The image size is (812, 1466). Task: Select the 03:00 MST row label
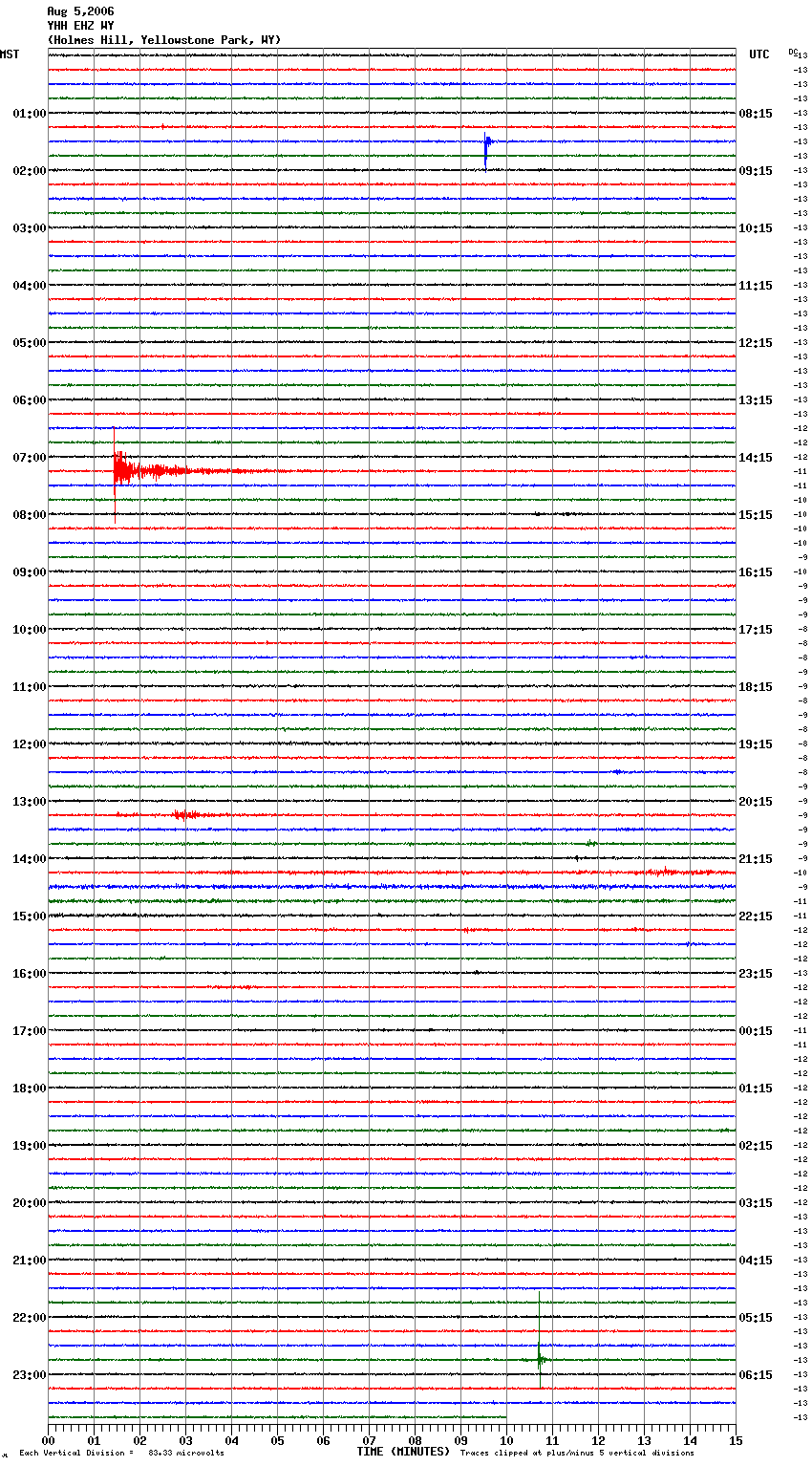click(x=30, y=228)
